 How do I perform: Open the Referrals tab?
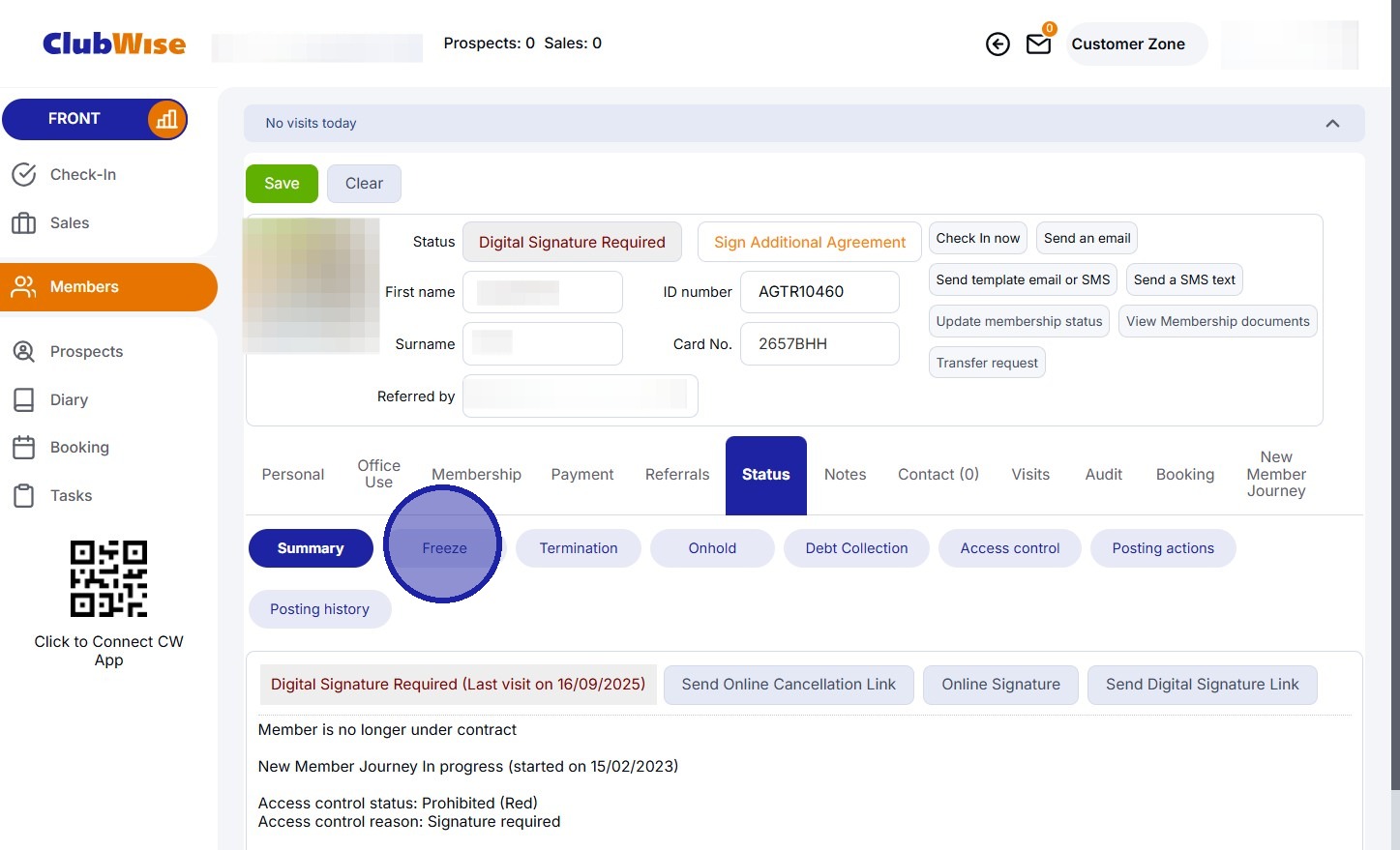pyautogui.click(x=677, y=475)
